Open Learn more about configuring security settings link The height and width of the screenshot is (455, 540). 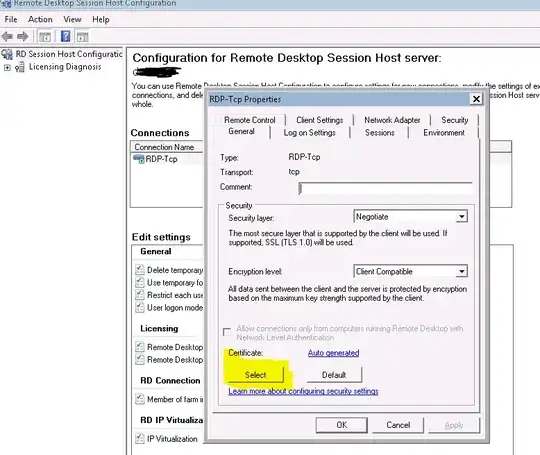click(x=303, y=391)
